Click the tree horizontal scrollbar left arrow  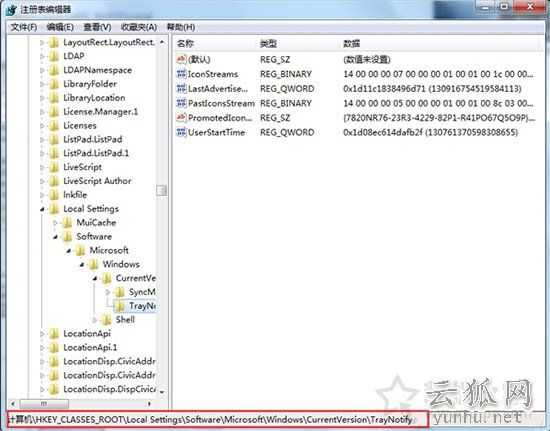point(13,404)
